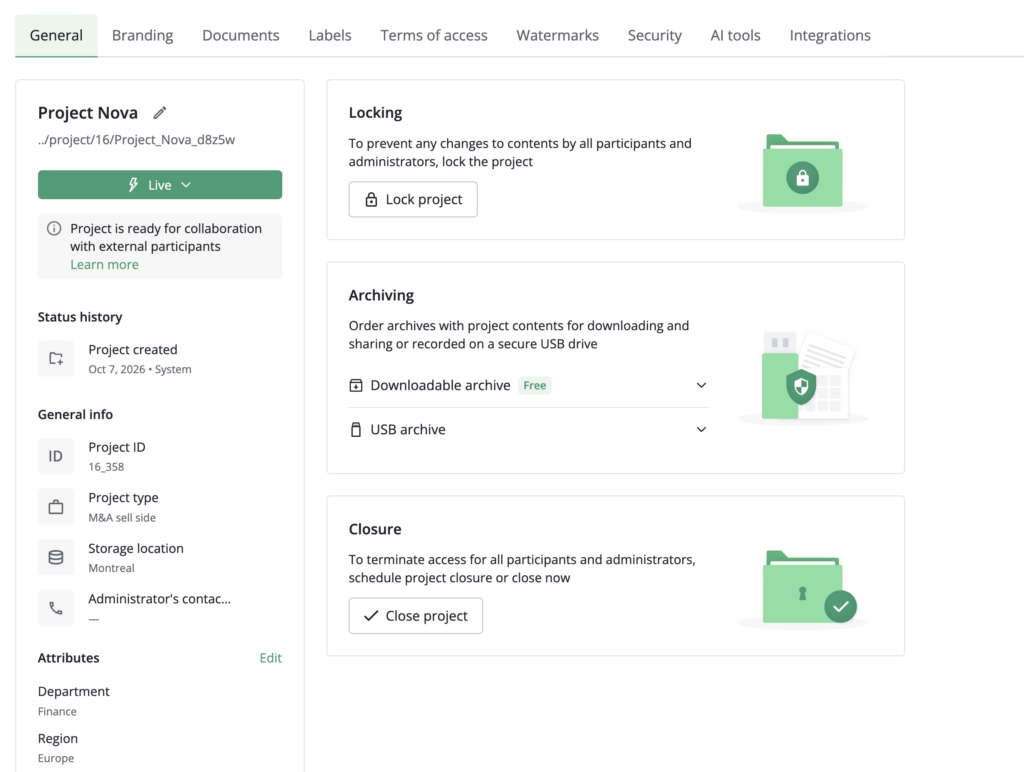The width and height of the screenshot is (1024, 772).
Task: Open the Terms of access tab
Action: pyautogui.click(x=434, y=35)
